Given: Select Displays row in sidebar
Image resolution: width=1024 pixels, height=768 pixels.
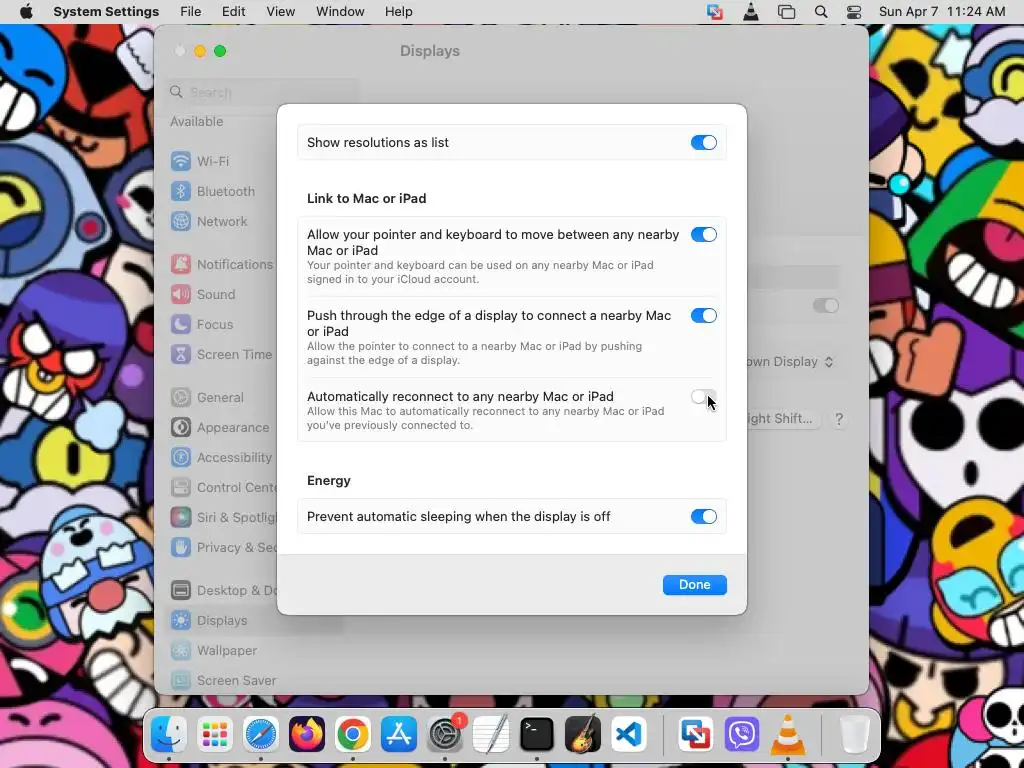Looking at the screenshot, I should 255,621.
